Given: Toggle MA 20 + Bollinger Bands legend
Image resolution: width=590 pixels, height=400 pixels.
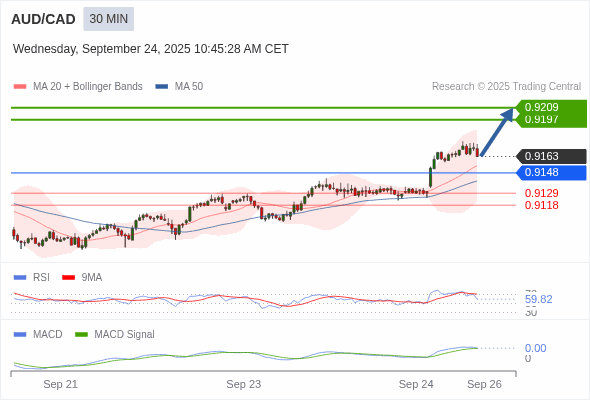Looking at the screenshot, I should [78, 87].
